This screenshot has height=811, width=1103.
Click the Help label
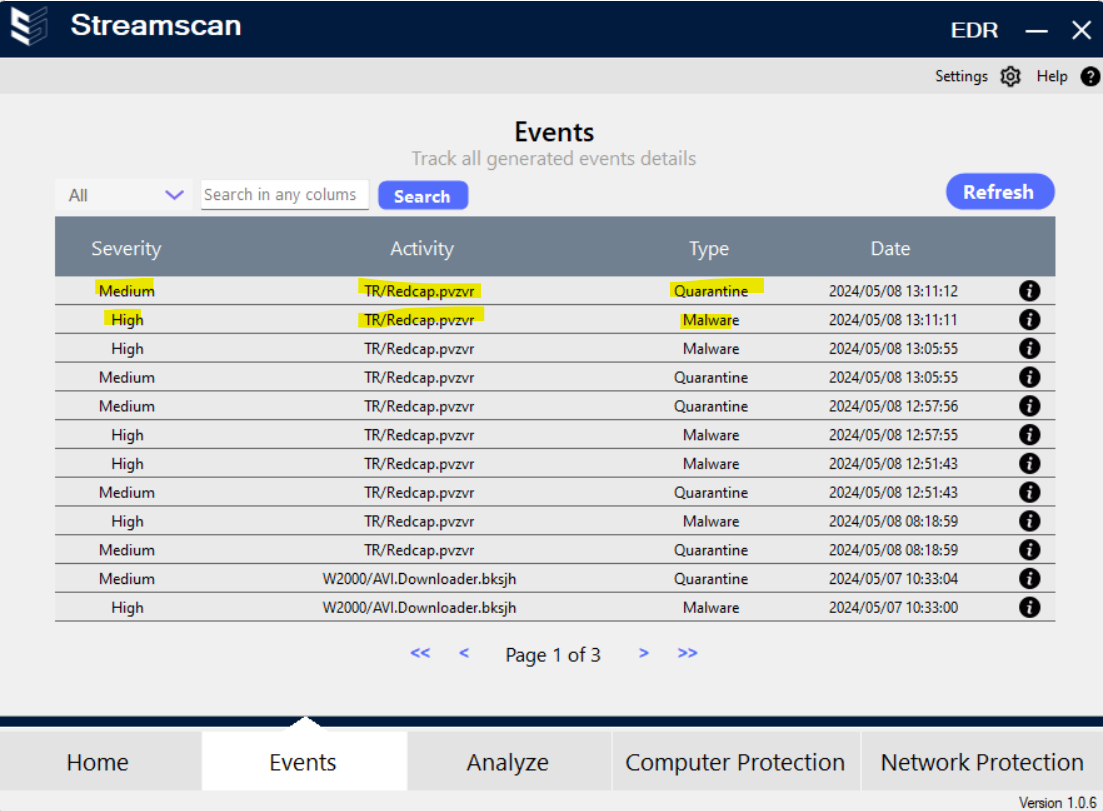pos(1052,76)
